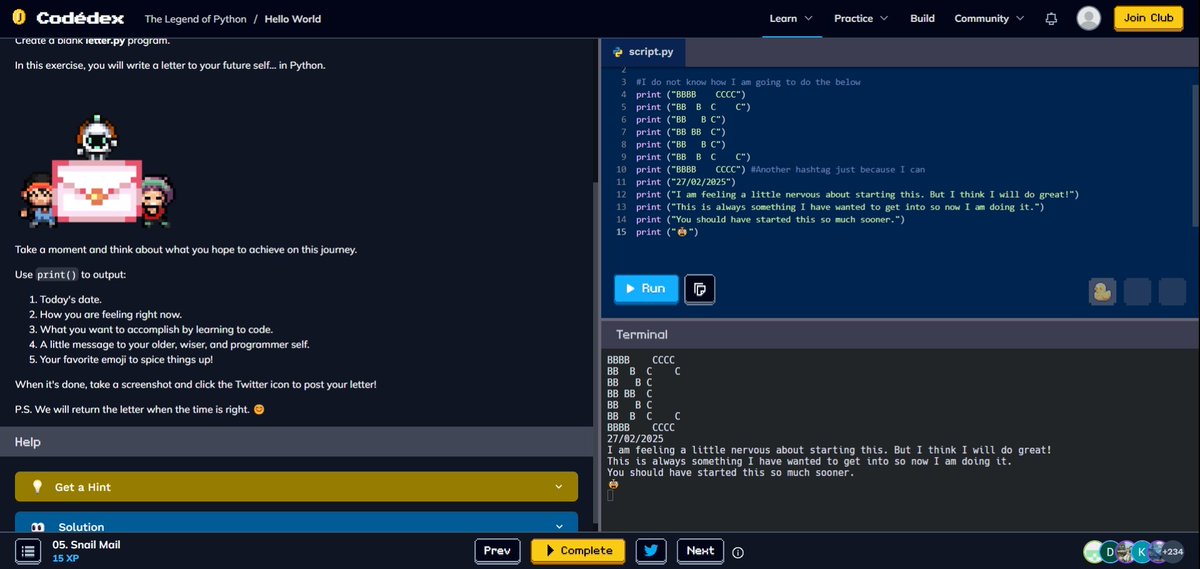Click the Join Club button
The width and height of the screenshot is (1200, 569).
pos(1148,18)
